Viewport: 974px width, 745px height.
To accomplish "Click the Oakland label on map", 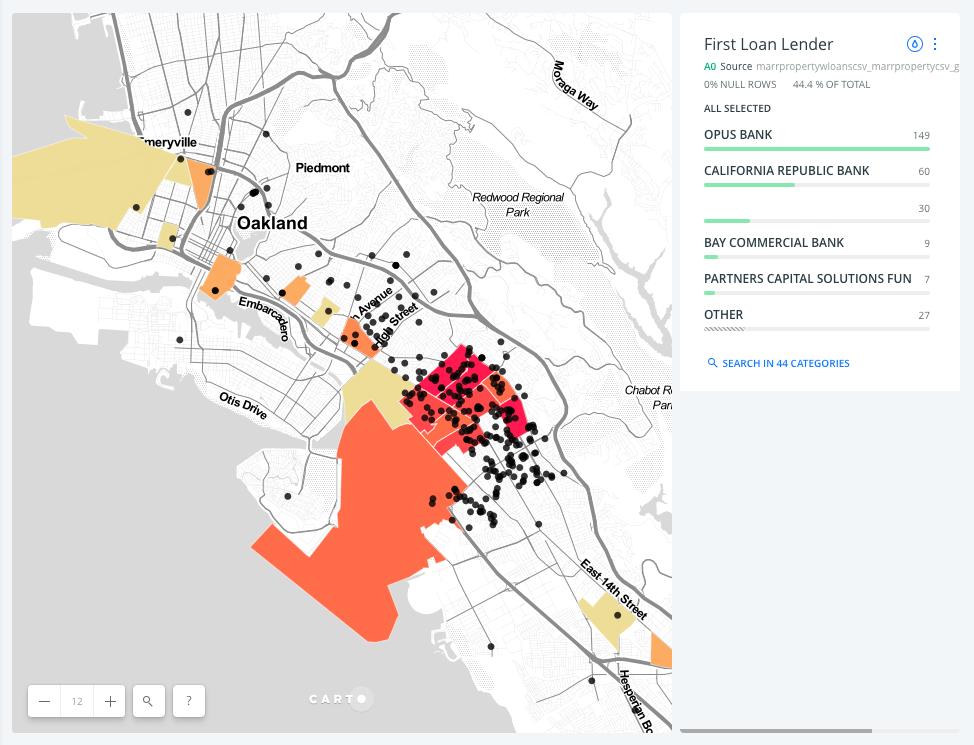I will [273, 223].
